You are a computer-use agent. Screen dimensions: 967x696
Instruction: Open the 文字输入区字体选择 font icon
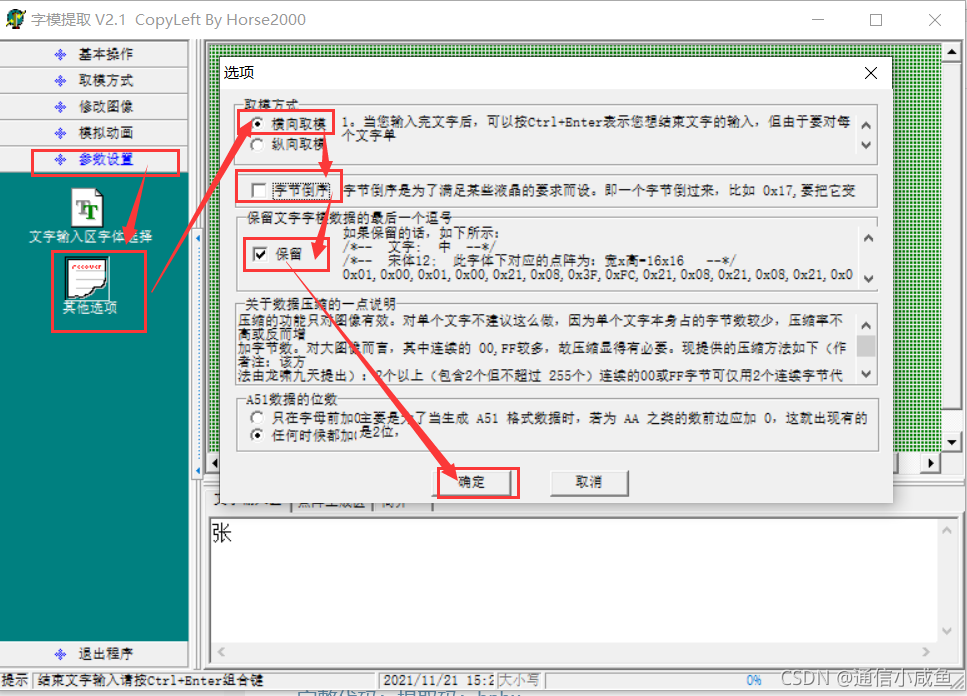88,208
